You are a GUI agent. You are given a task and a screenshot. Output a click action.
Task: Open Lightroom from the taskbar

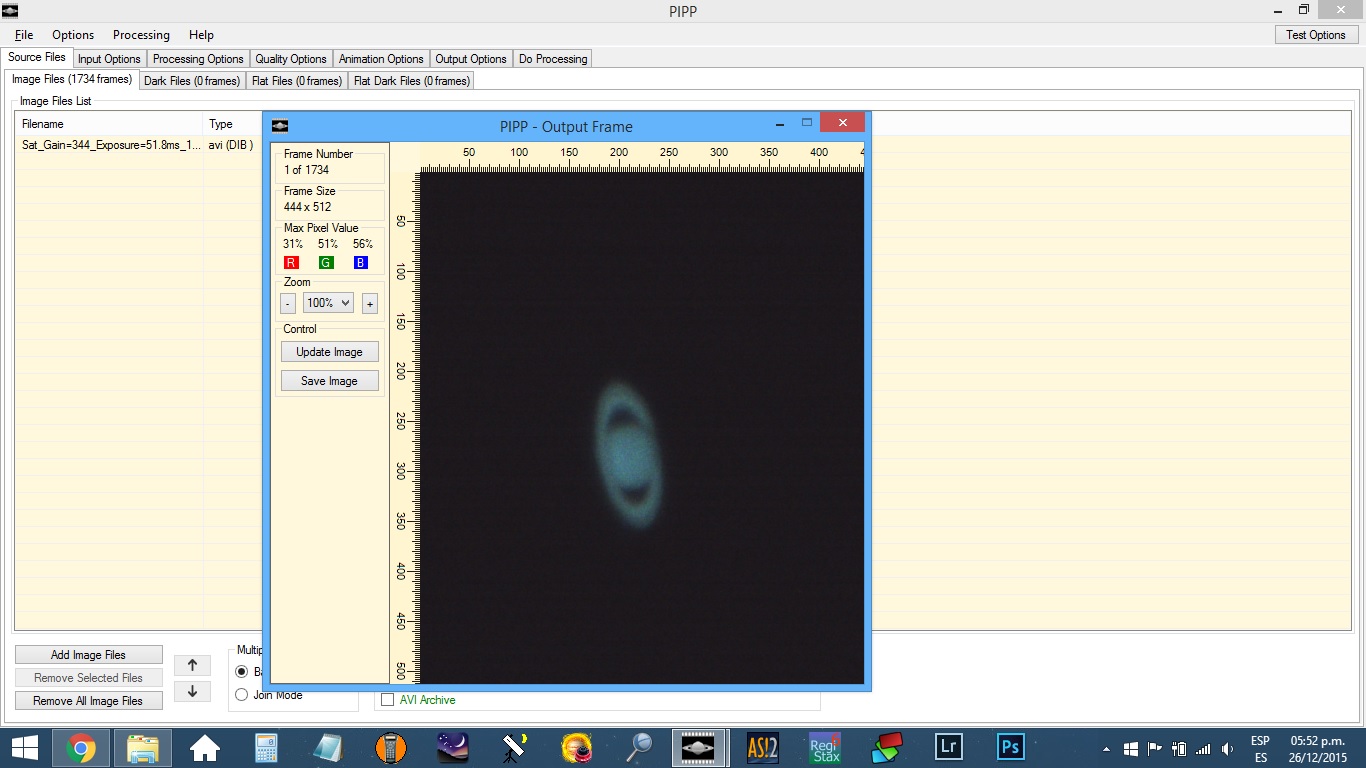pos(948,747)
